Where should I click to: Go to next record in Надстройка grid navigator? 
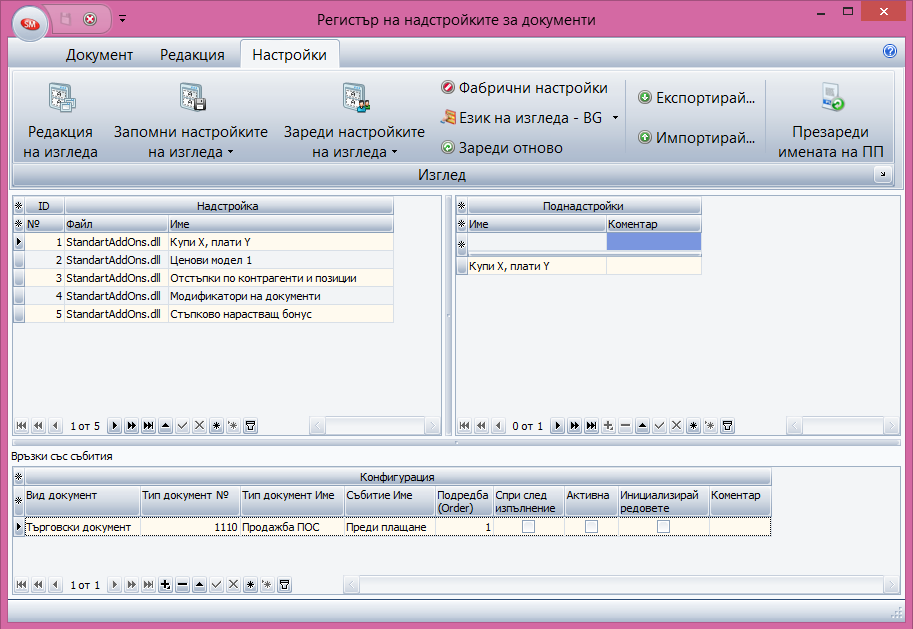tap(115, 426)
